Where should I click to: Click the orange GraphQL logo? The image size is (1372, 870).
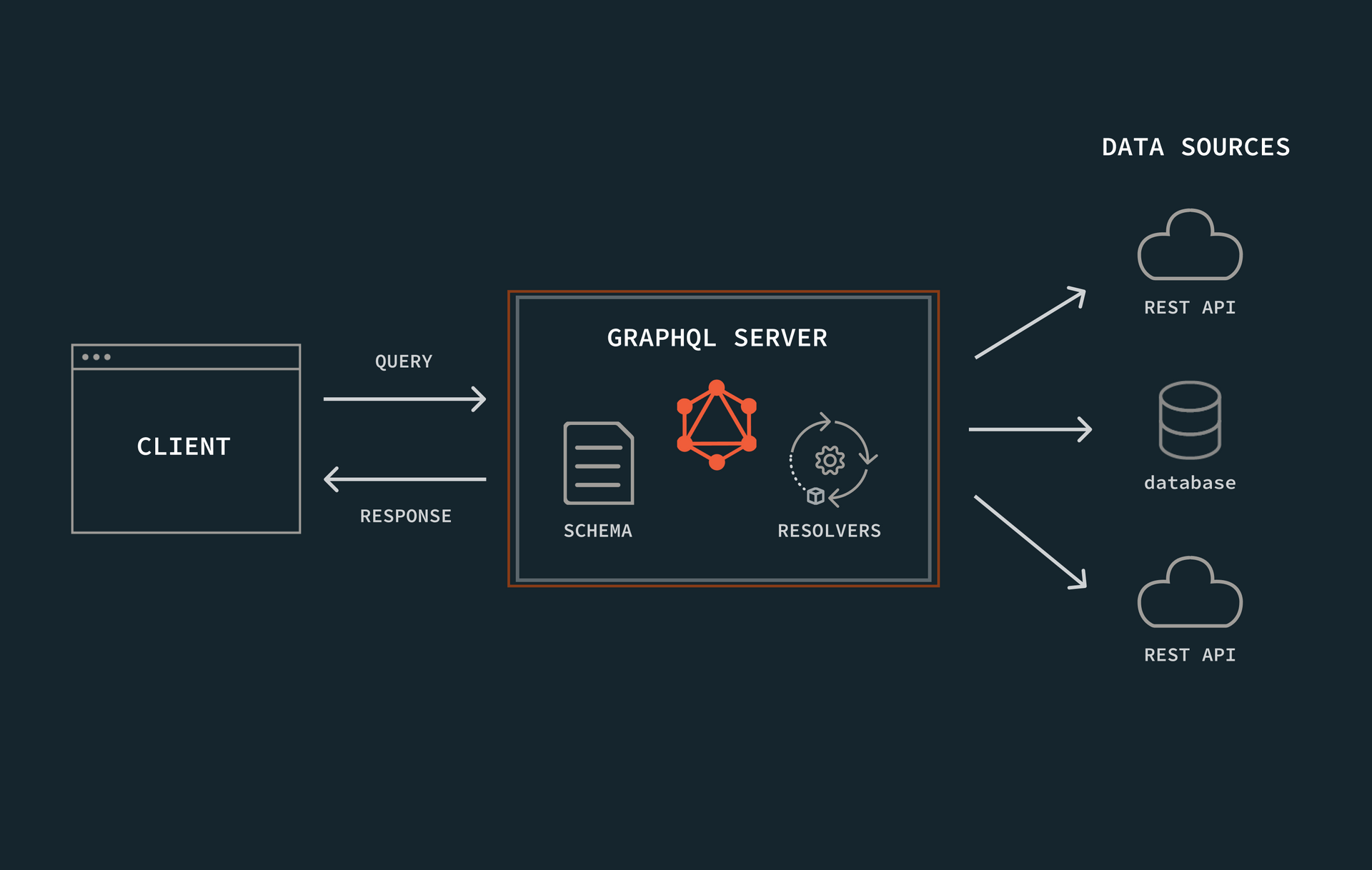(717, 425)
